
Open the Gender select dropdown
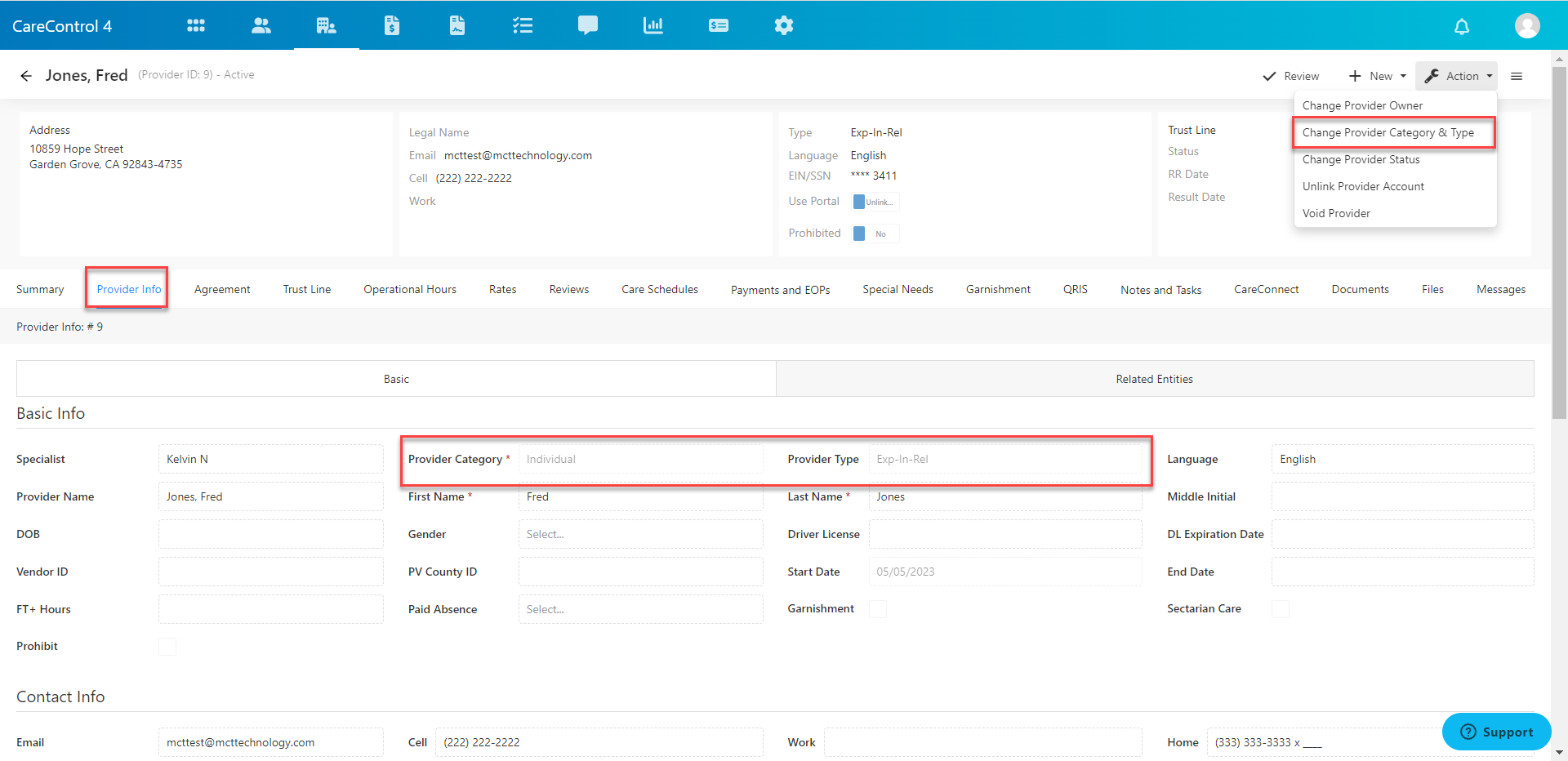coord(640,534)
